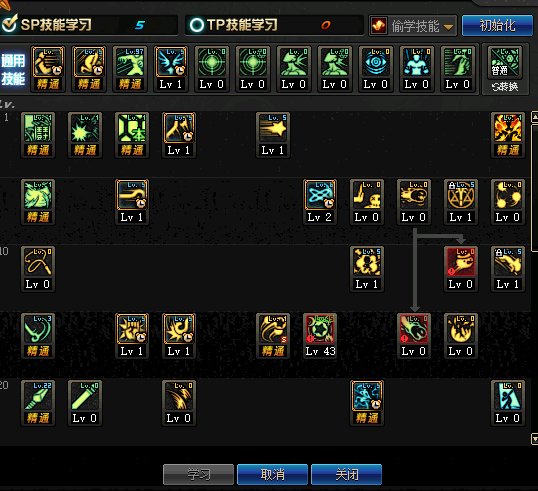
Task: Select the cyan door skill icon
Action: pos(508,396)
